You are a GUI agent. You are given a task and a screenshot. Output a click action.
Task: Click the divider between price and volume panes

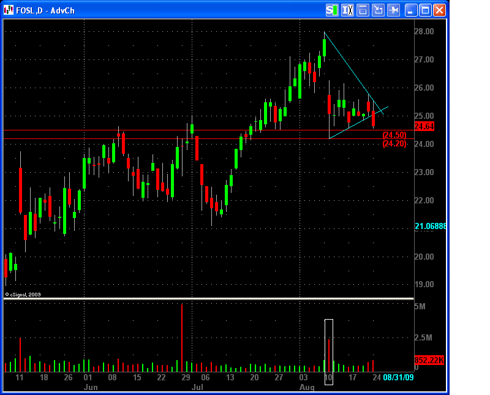tap(209, 298)
